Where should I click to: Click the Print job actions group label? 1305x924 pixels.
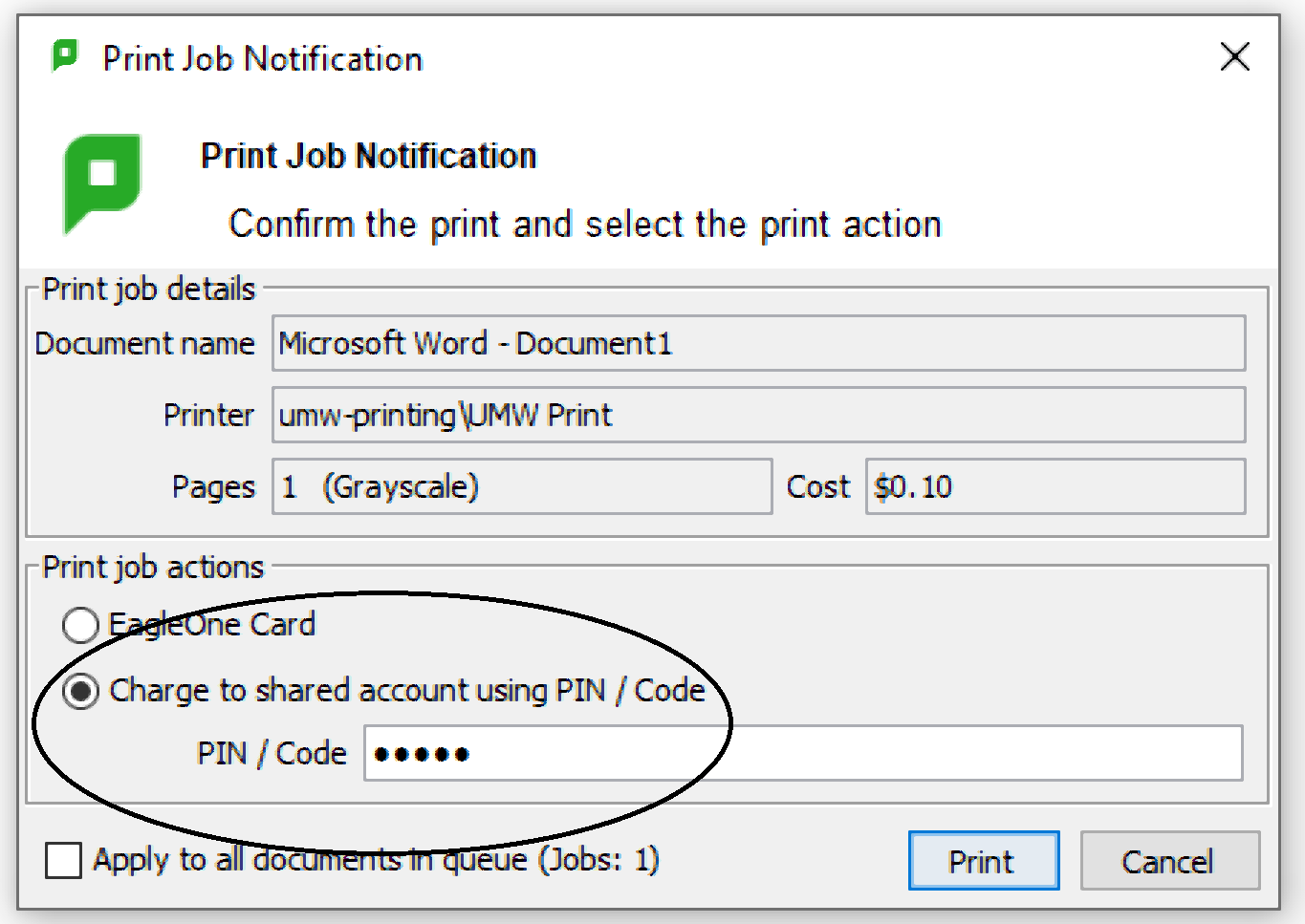coord(152,567)
